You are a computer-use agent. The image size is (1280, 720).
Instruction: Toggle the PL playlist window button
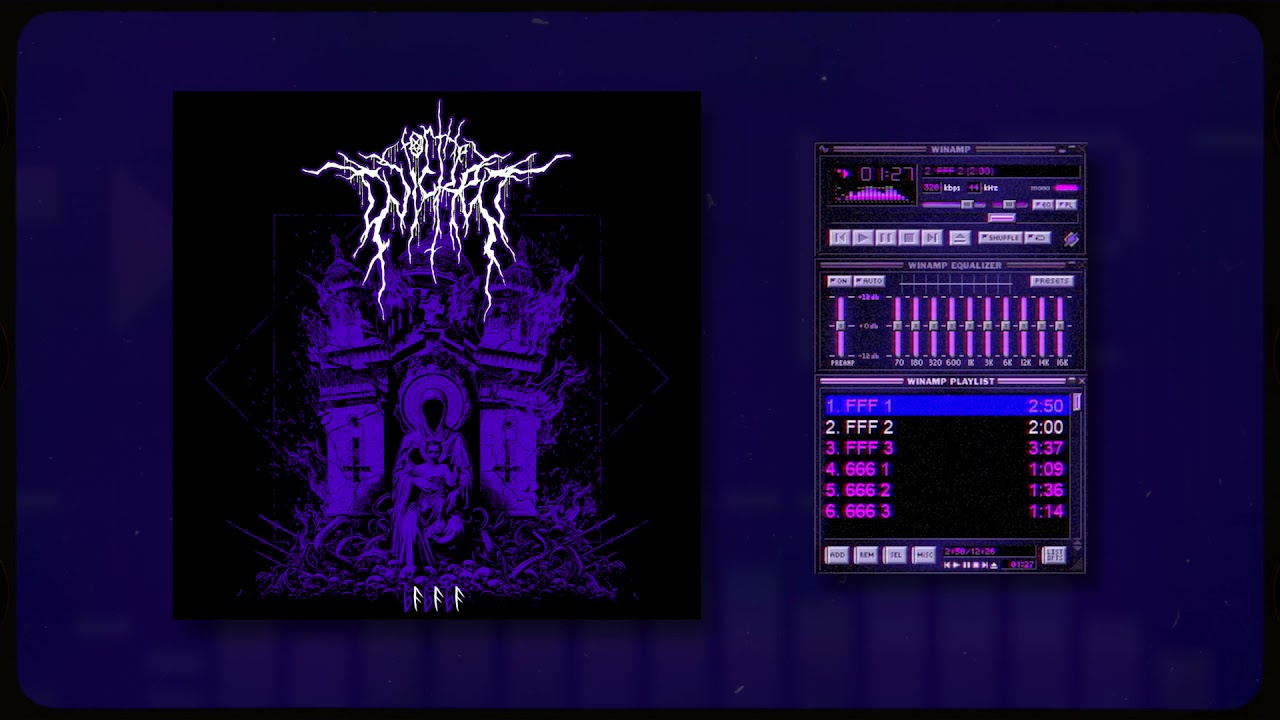(1066, 205)
